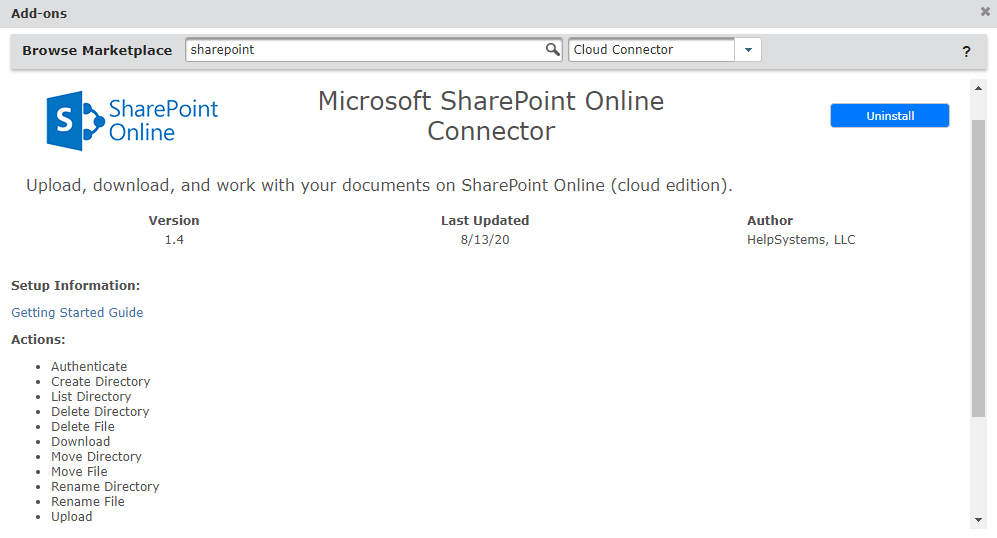Click the connector description sentence
Viewport: 997px width, 538px height.
pyautogui.click(x=379, y=185)
